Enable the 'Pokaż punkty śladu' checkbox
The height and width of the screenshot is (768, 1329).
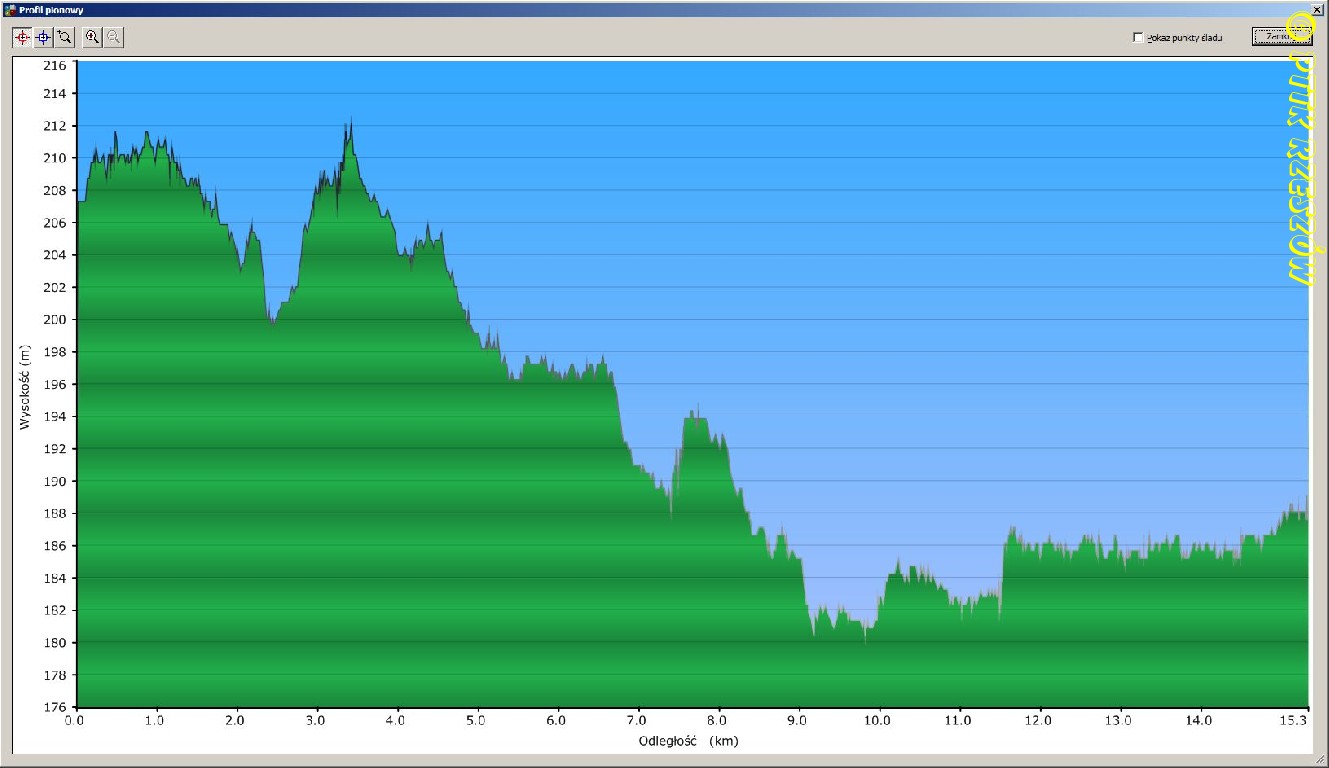coord(1138,38)
